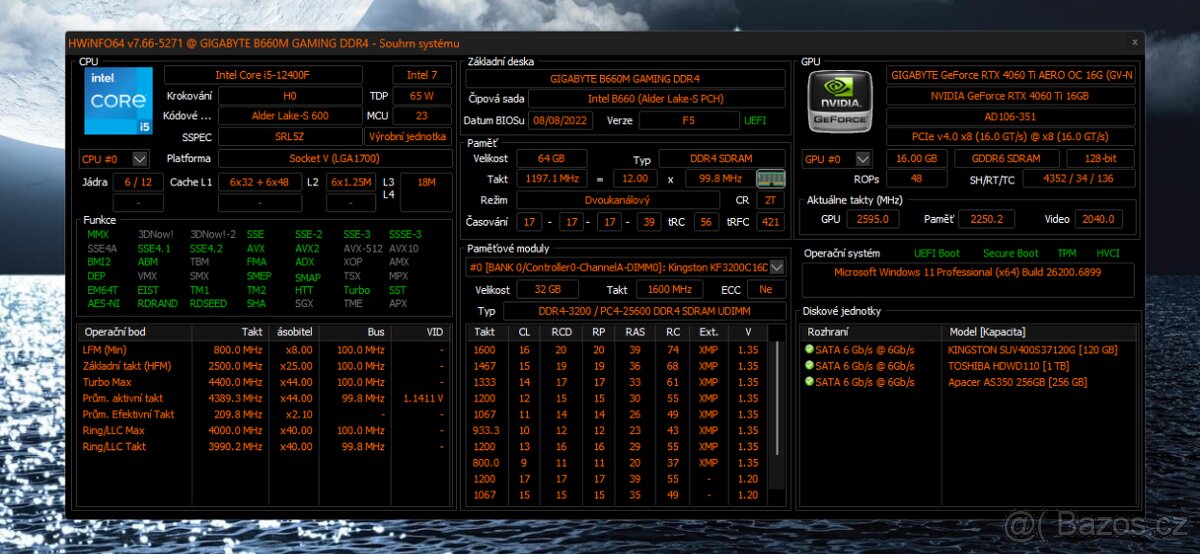1200x554 pixels.
Task: Click the Prům. aktivní takt row
Action: 265,398
